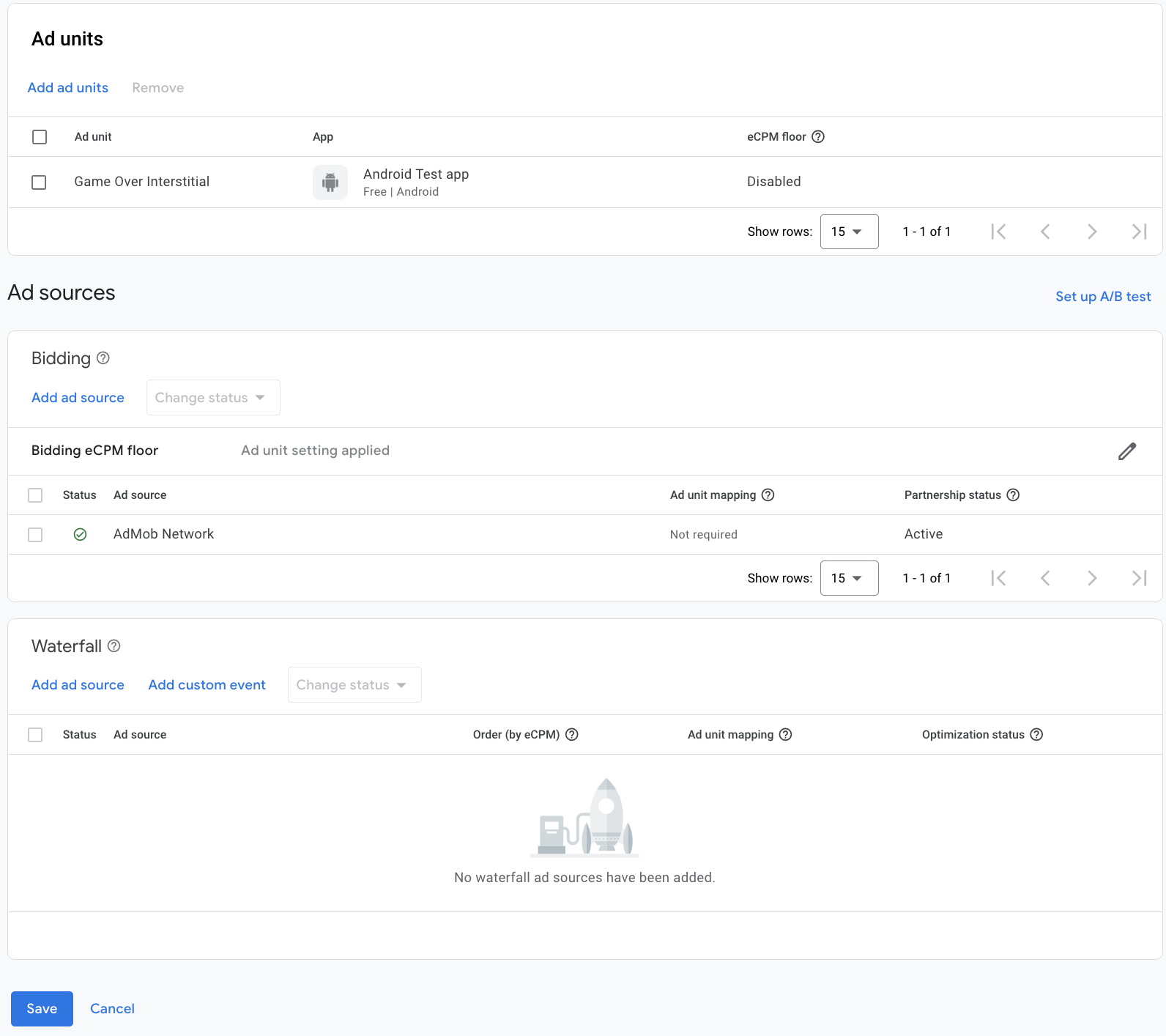Click the Android Test app icon

tap(330, 182)
